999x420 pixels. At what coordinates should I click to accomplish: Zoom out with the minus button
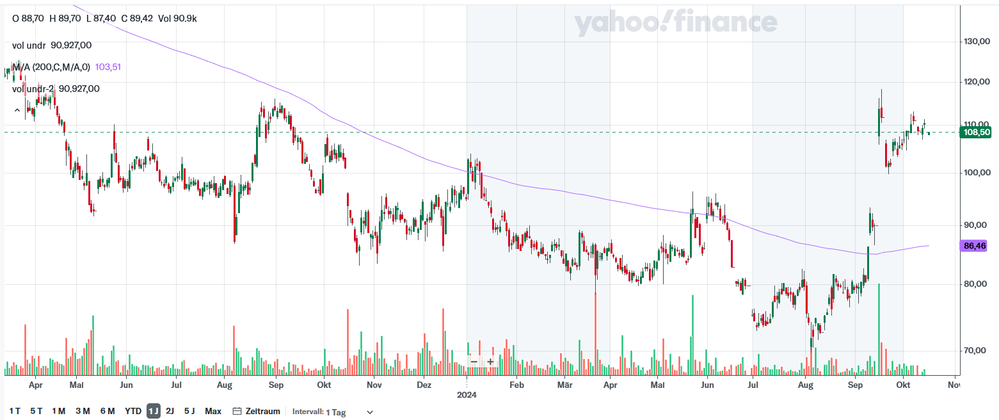[474, 361]
